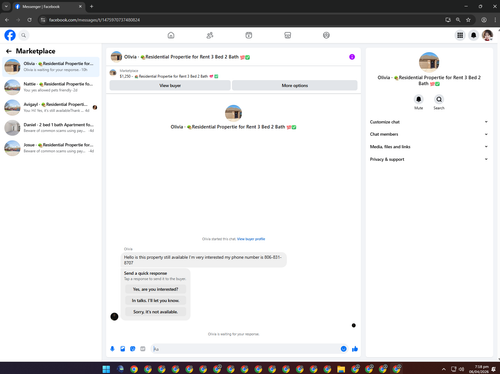Open the Nattie conversation in the list
This screenshot has width=500, height=374.
coord(51,87)
